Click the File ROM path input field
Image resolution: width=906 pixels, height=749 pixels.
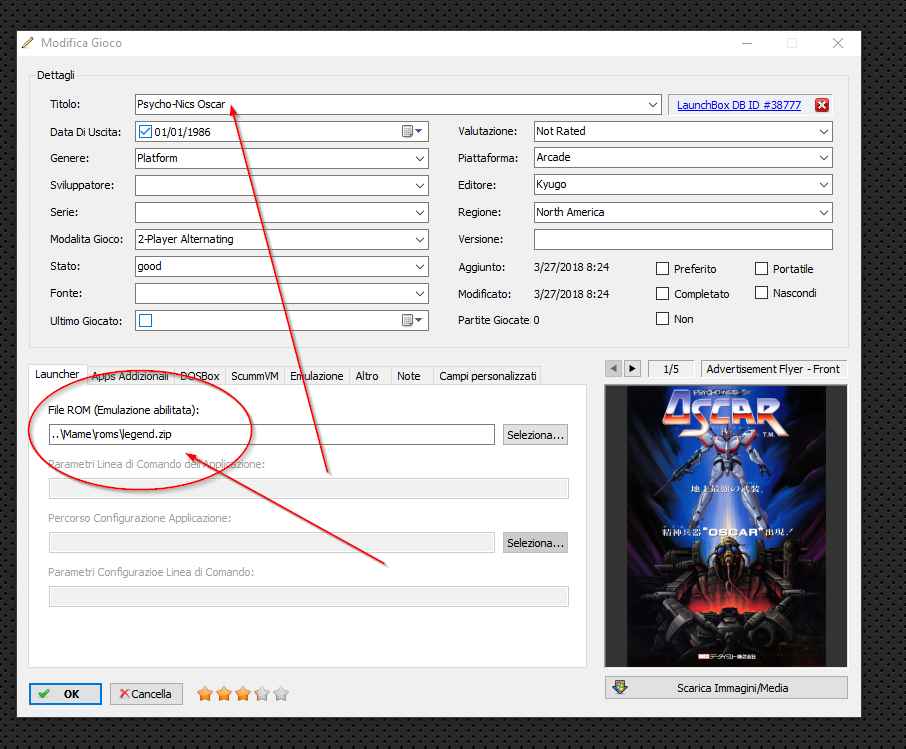272,435
